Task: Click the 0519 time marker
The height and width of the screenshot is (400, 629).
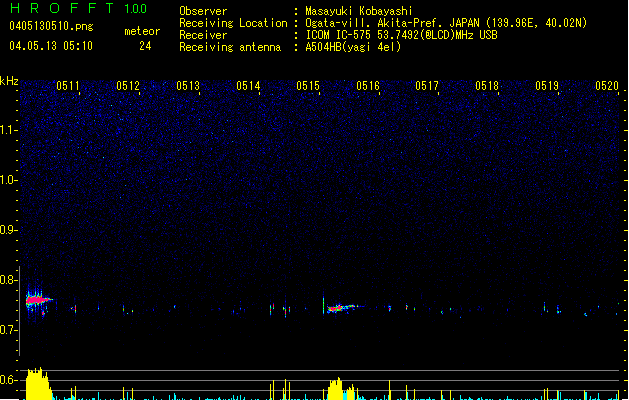Action: pos(547,86)
